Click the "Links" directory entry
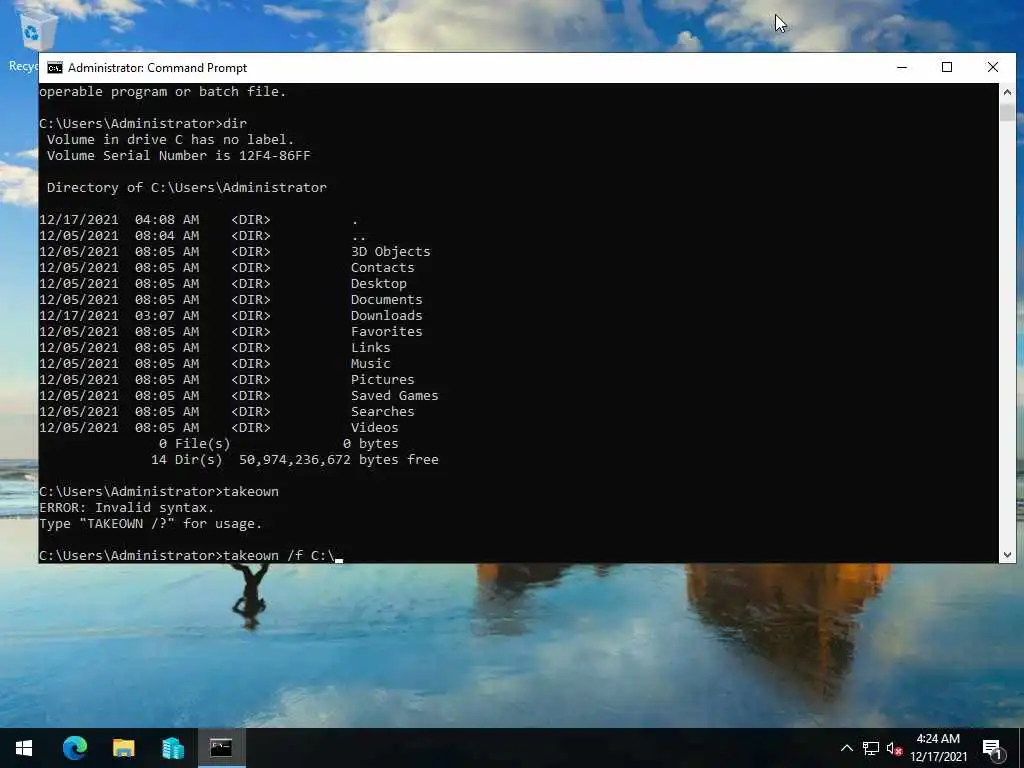1024x768 pixels. [371, 347]
